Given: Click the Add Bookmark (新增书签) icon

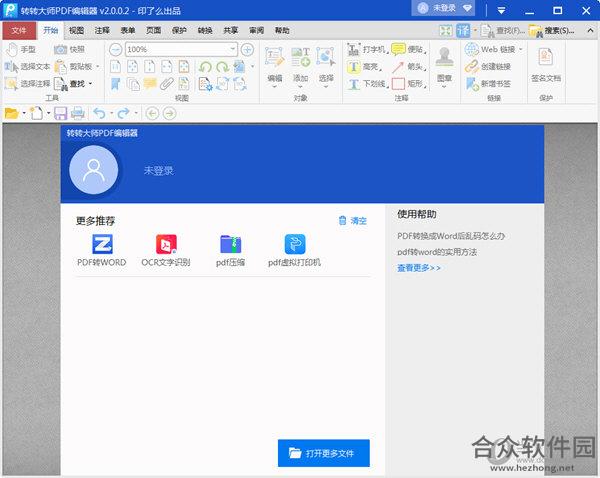Looking at the screenshot, I should point(471,83).
